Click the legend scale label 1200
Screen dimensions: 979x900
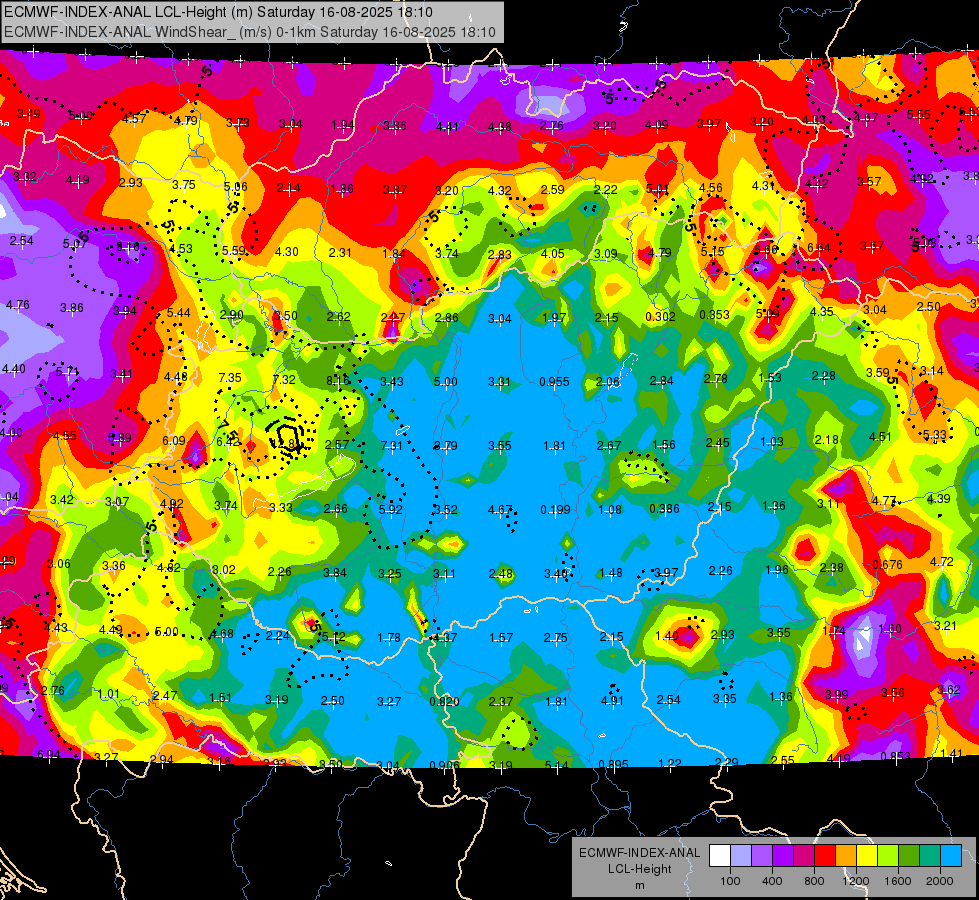pyautogui.click(x=856, y=881)
